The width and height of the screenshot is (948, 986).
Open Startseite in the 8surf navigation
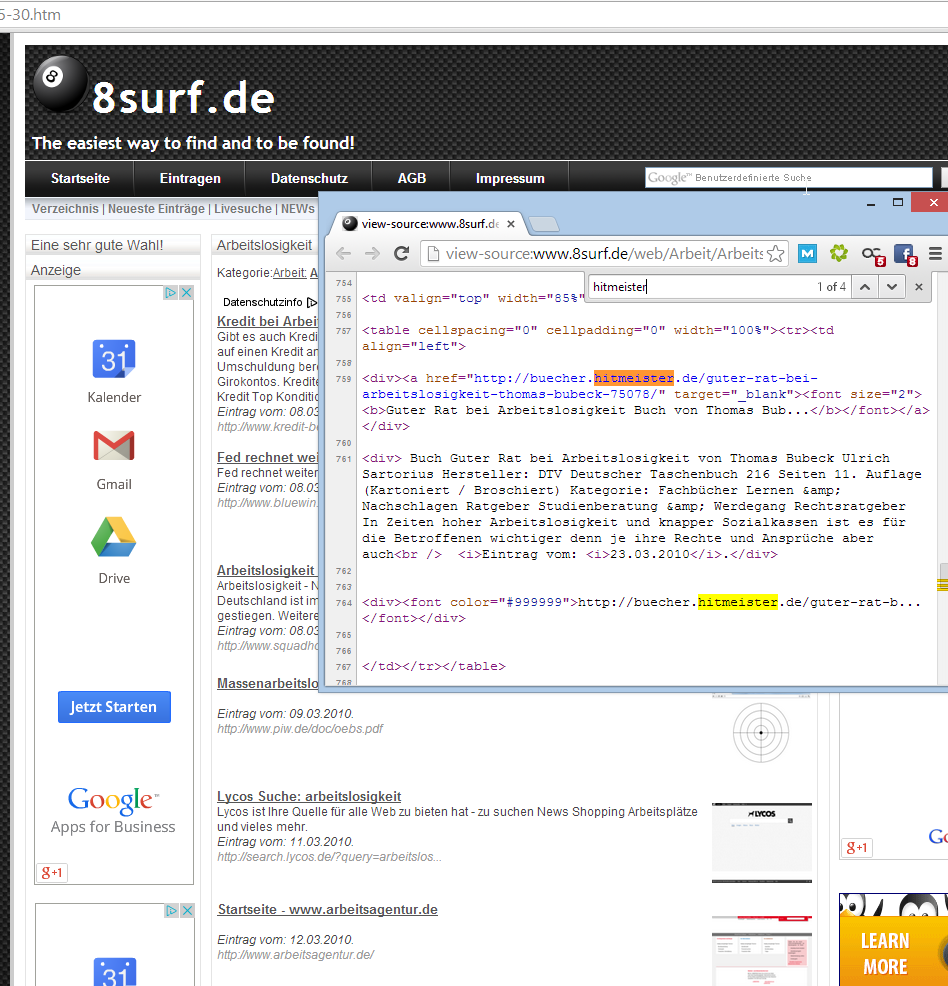click(80, 179)
